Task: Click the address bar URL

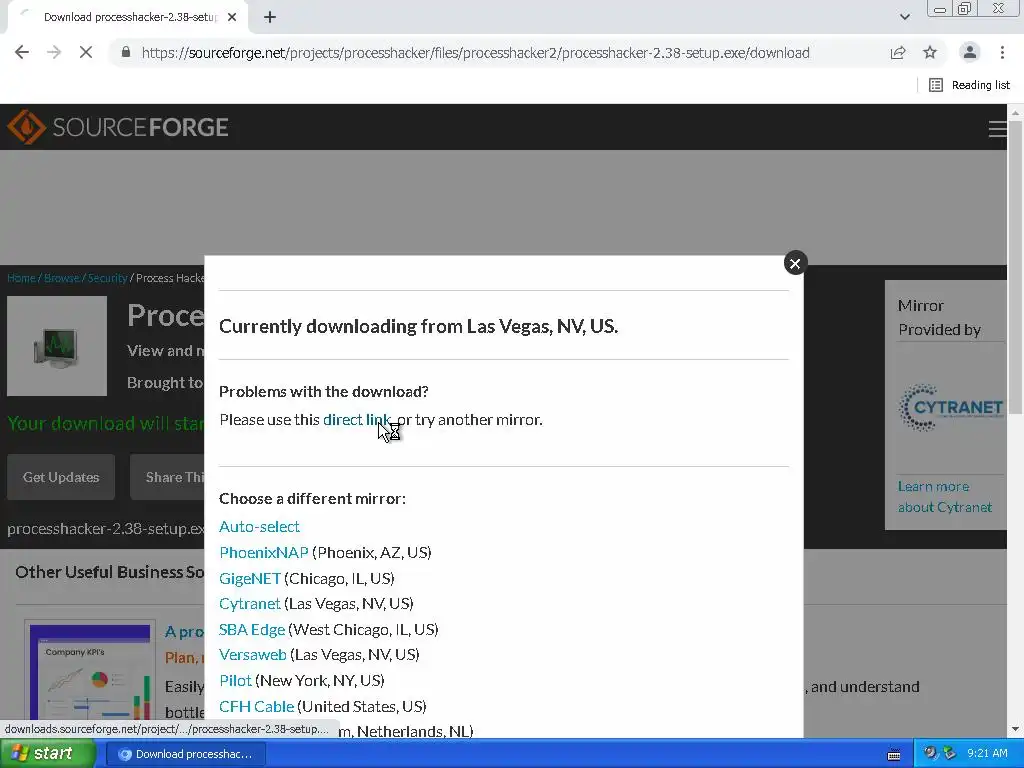Action: coord(475,53)
